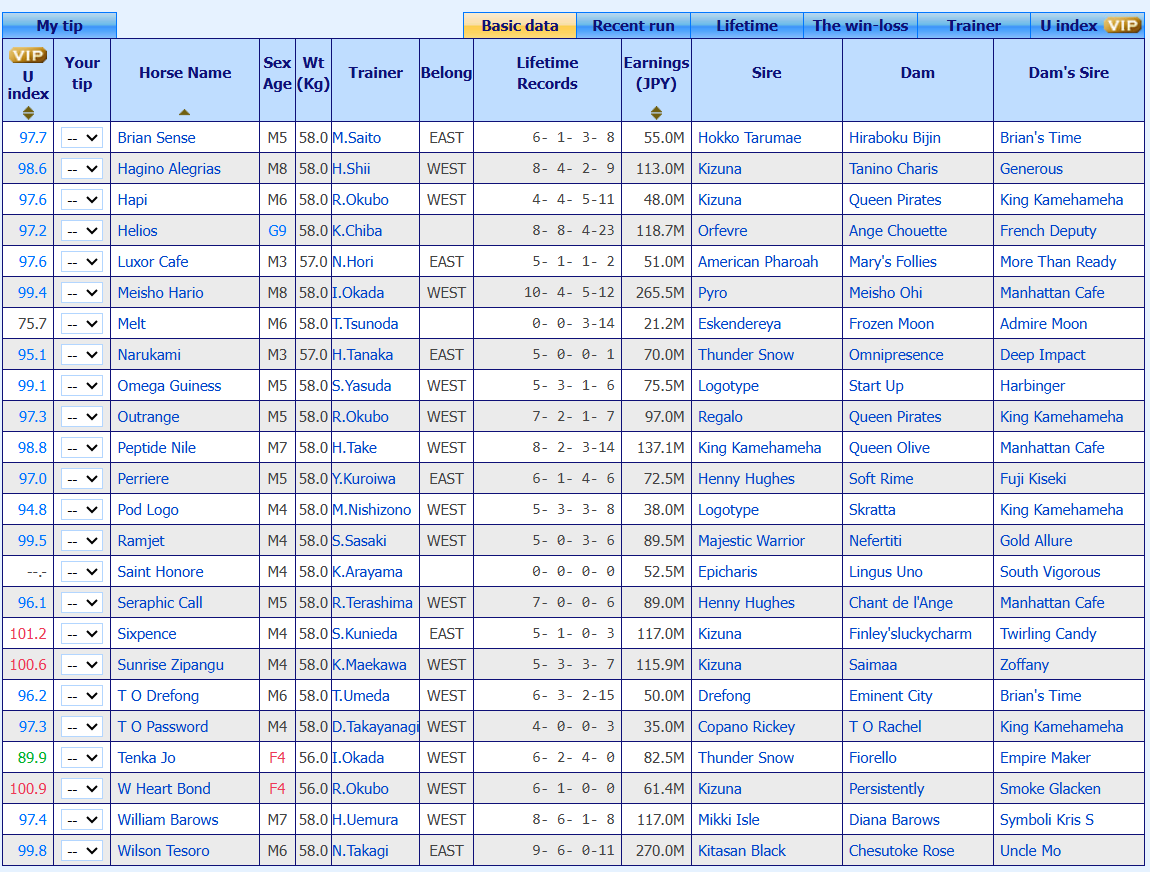Click VIP badge above U index header
The image size is (1150, 872).
coord(28,55)
